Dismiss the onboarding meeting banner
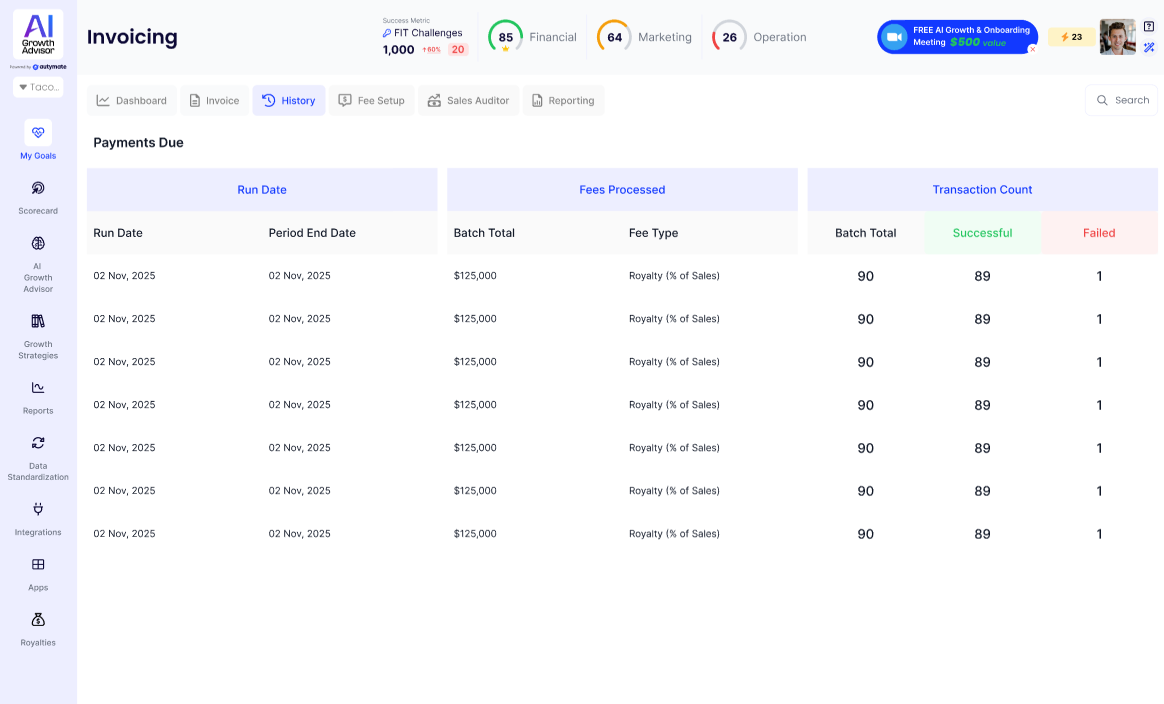The image size is (1164, 704). pyautogui.click(x=1032, y=49)
